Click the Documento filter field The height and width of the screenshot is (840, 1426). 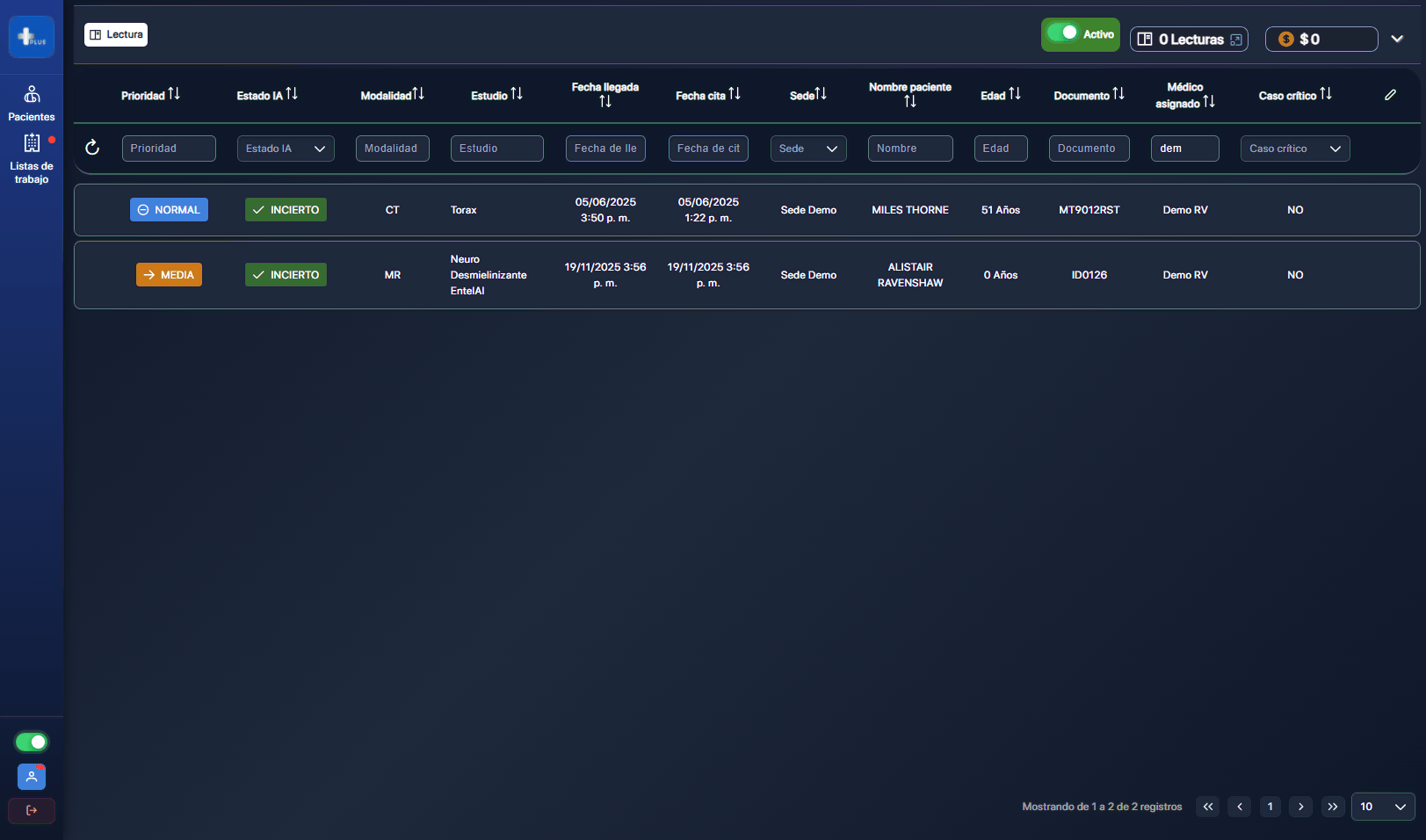1089,148
